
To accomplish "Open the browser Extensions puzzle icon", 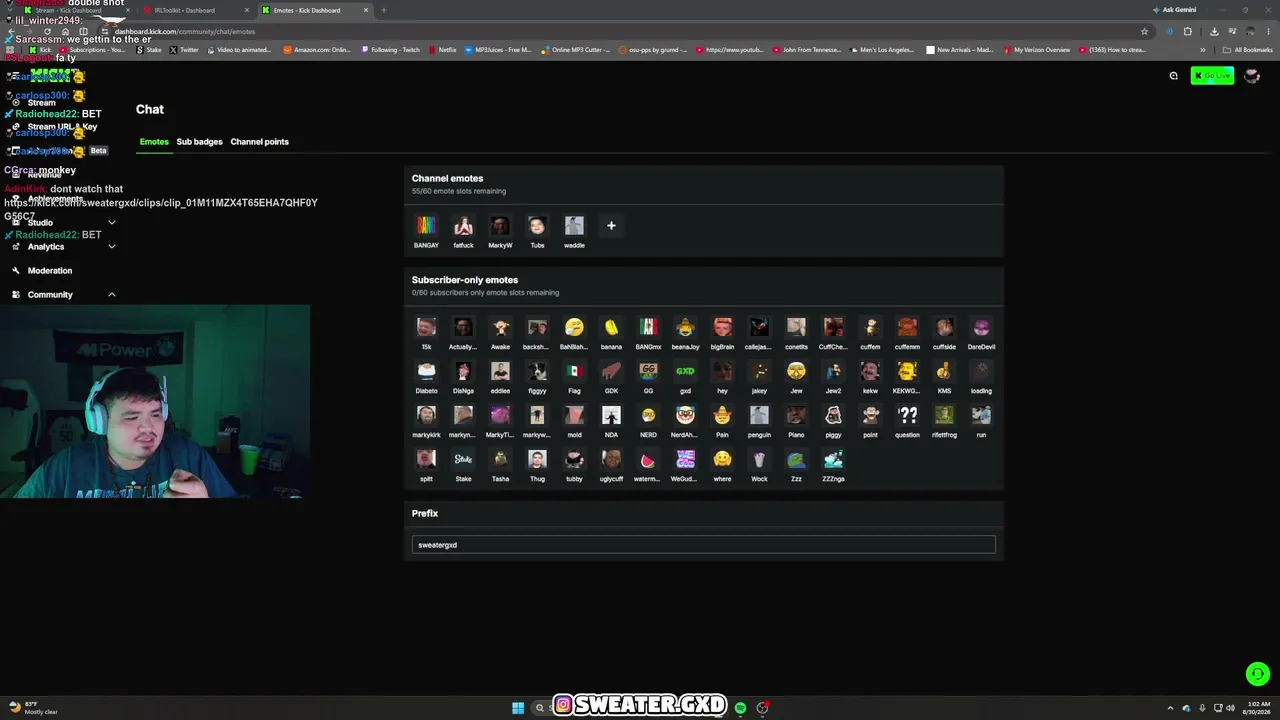I will 1188,31.
